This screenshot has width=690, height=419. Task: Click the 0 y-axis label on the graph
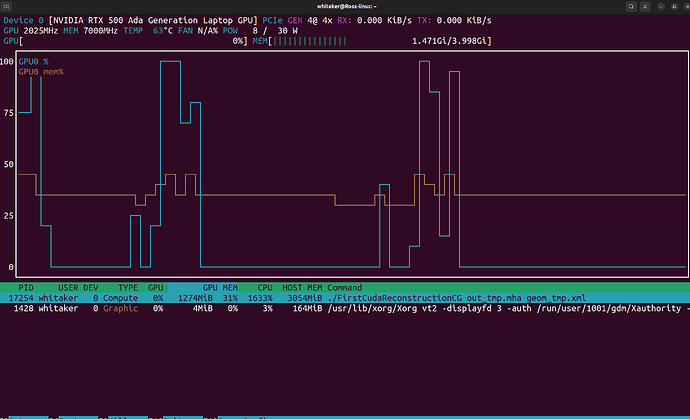11,267
